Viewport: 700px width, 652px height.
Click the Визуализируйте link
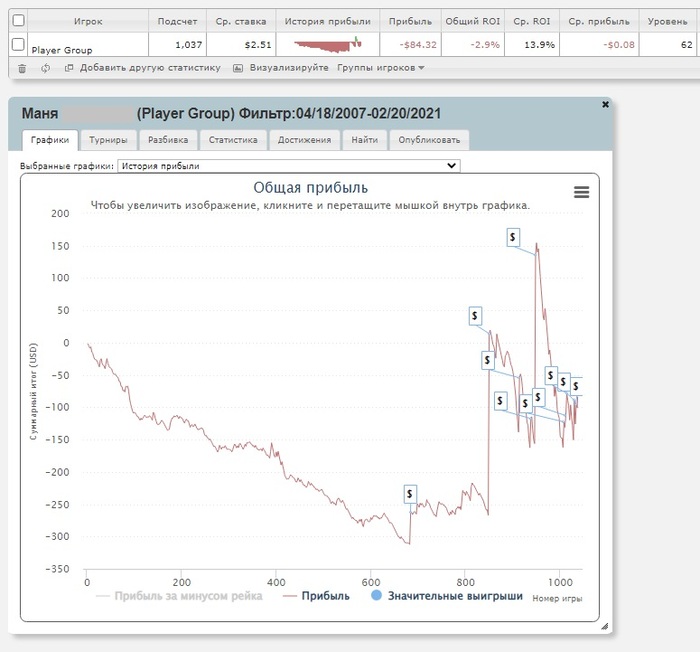tap(289, 68)
